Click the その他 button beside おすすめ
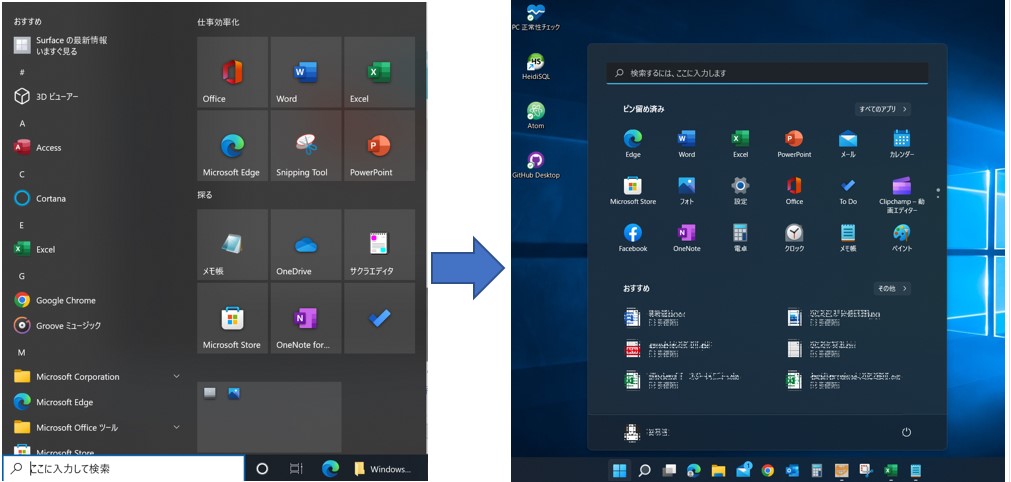 (892, 288)
